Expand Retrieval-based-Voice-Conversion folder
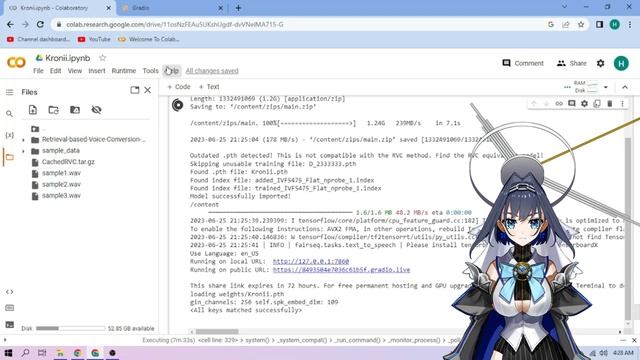Image resolution: width=640 pixels, height=360 pixels. click(x=23, y=140)
